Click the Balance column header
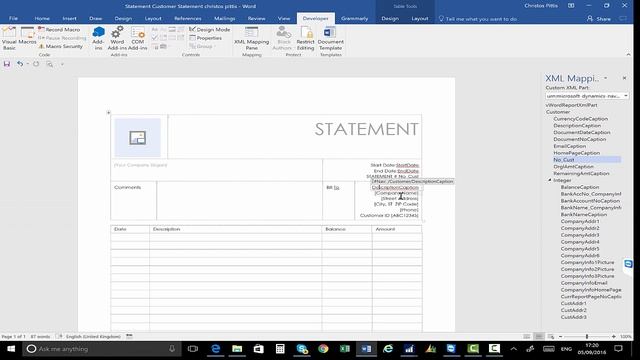Screen dimensions: 640x360 point(336,229)
